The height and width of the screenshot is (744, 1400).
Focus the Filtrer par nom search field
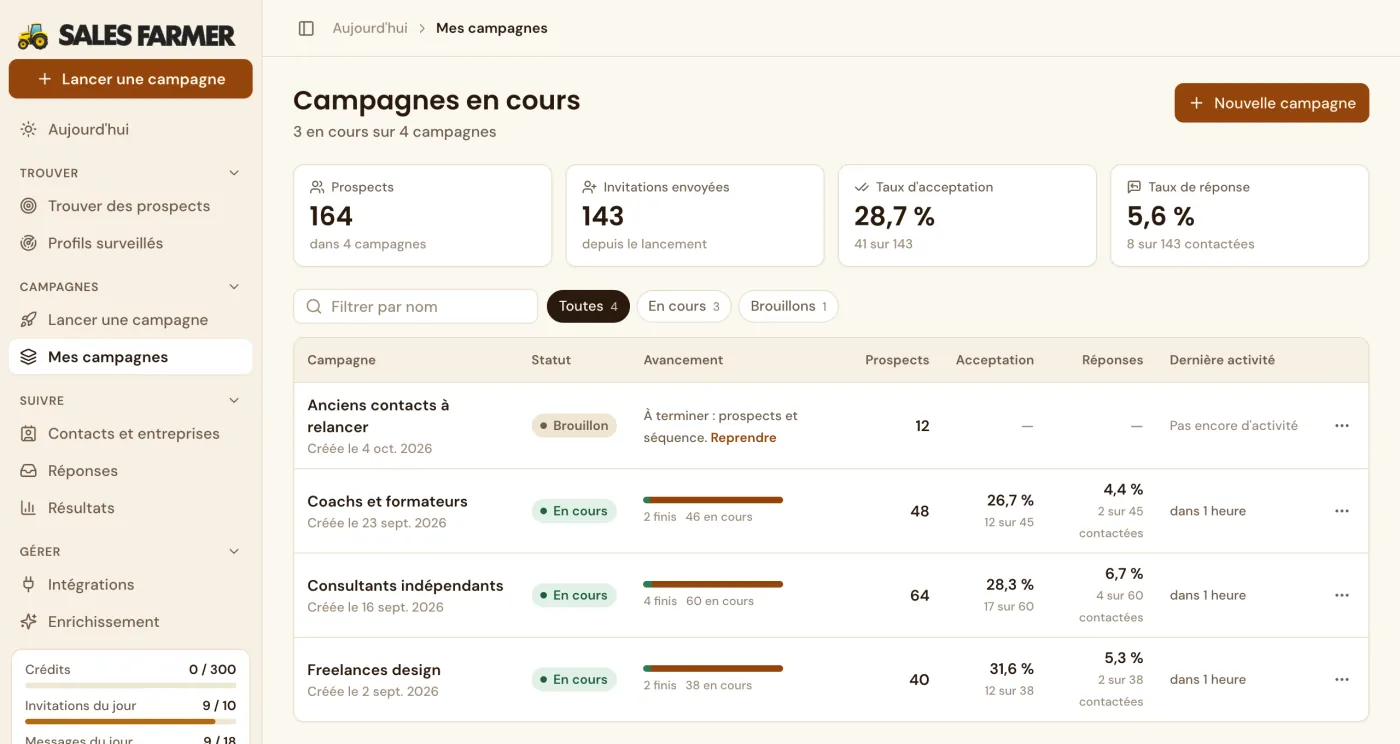416,307
